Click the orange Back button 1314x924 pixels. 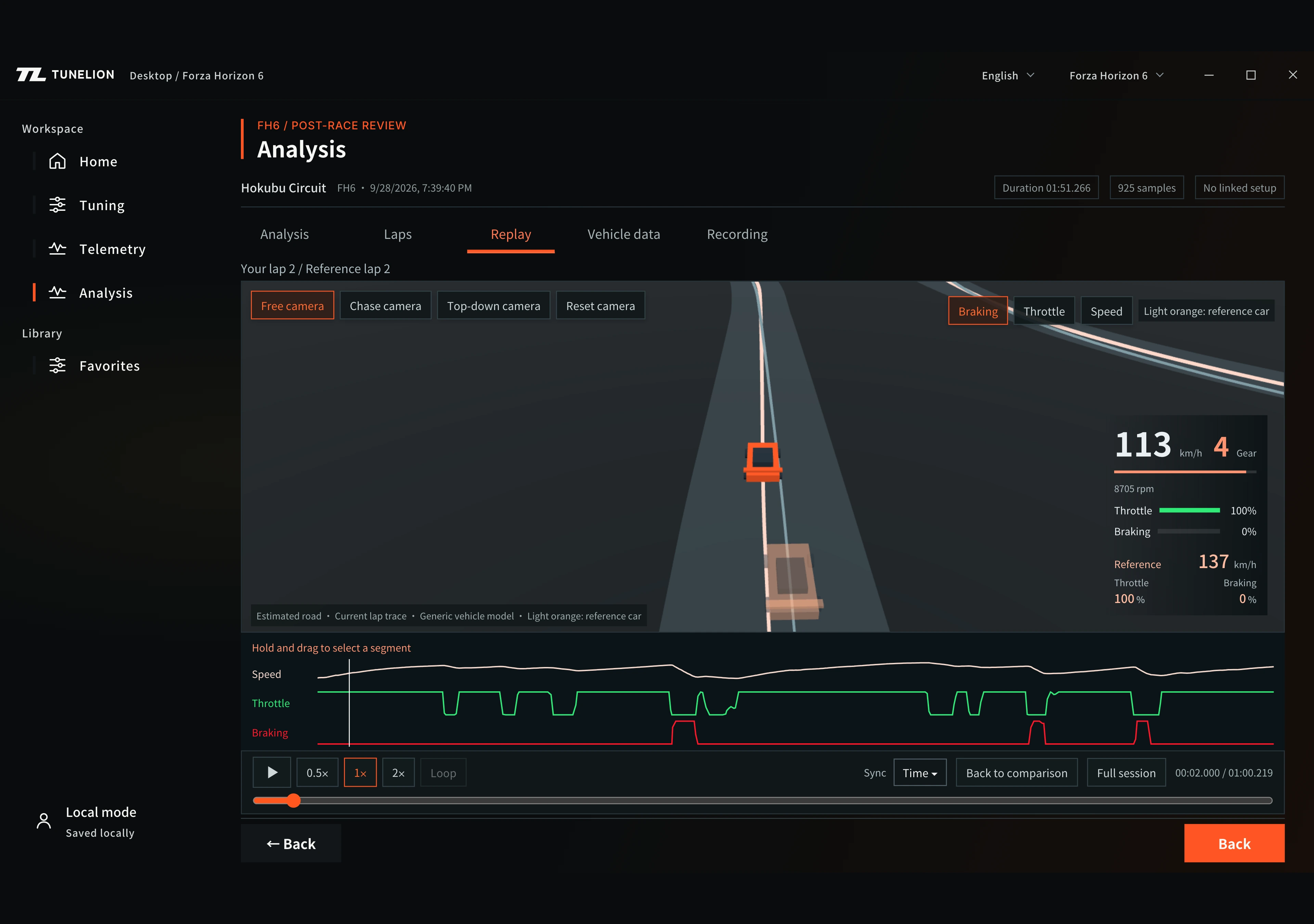click(1234, 843)
